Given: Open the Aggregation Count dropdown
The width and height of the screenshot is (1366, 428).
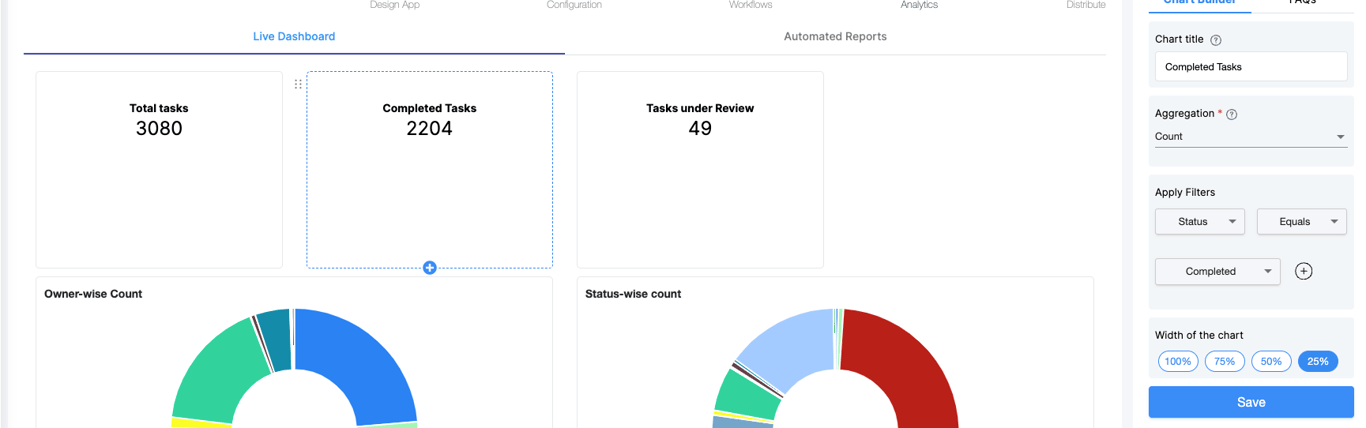Looking at the screenshot, I should click(x=1251, y=137).
